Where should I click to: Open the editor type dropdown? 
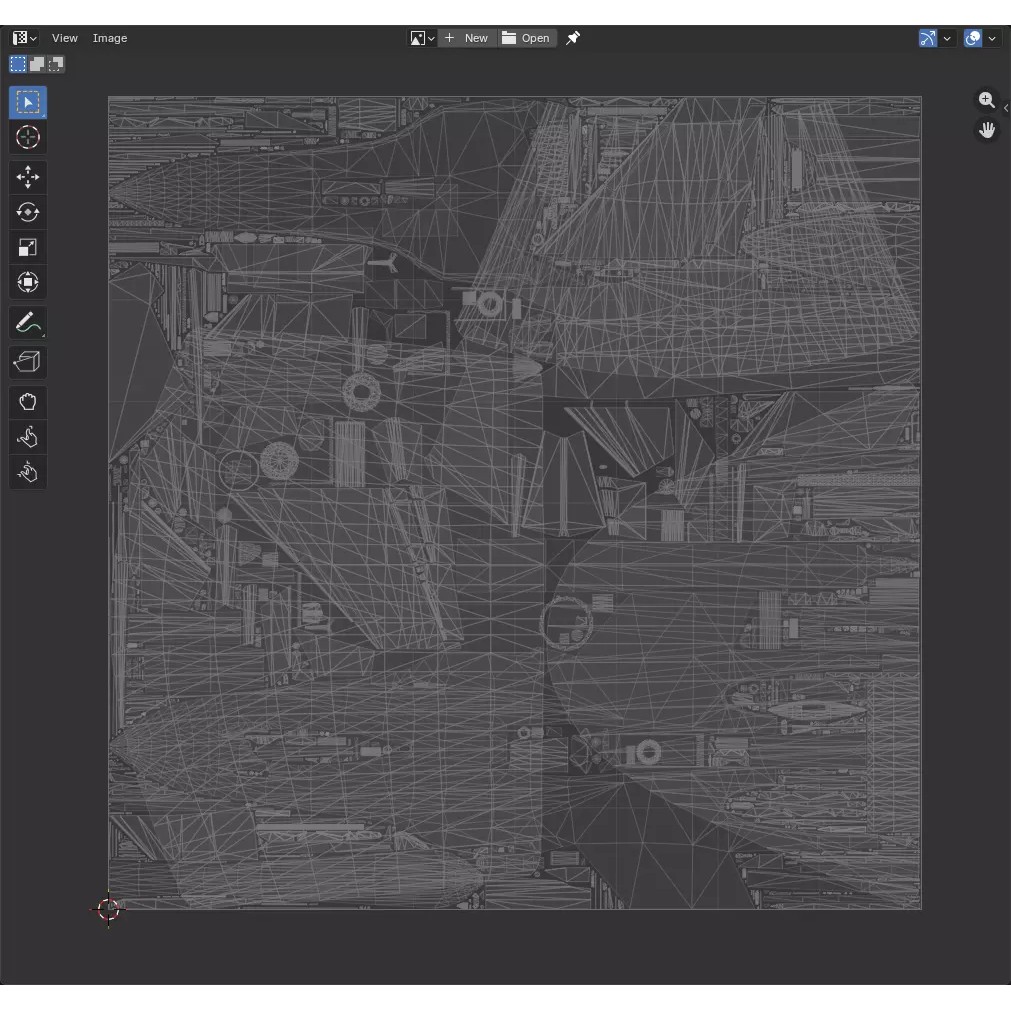pyautogui.click(x=24, y=38)
